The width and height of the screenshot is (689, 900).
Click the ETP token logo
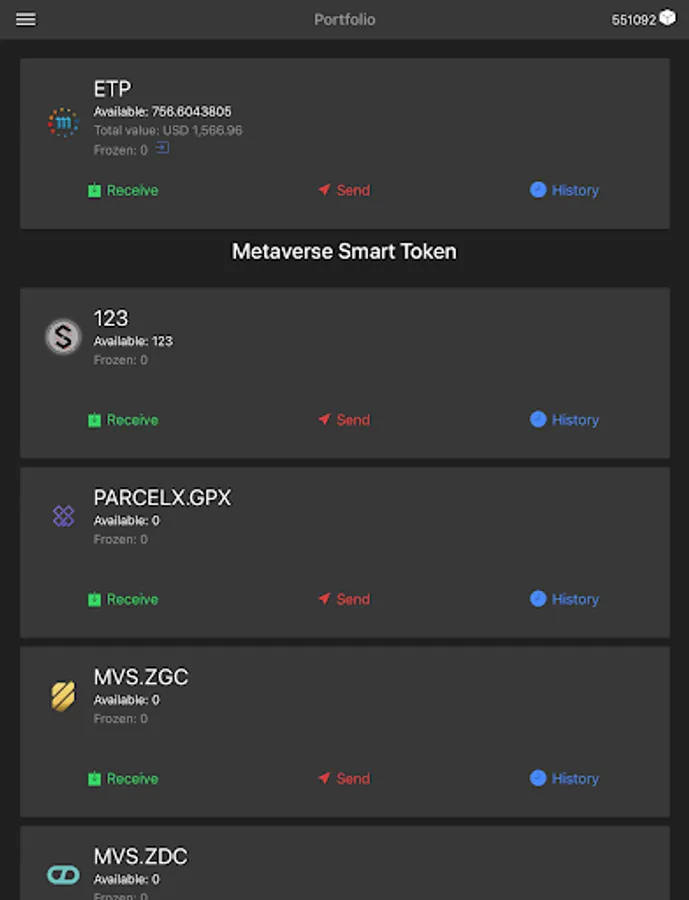pos(63,122)
